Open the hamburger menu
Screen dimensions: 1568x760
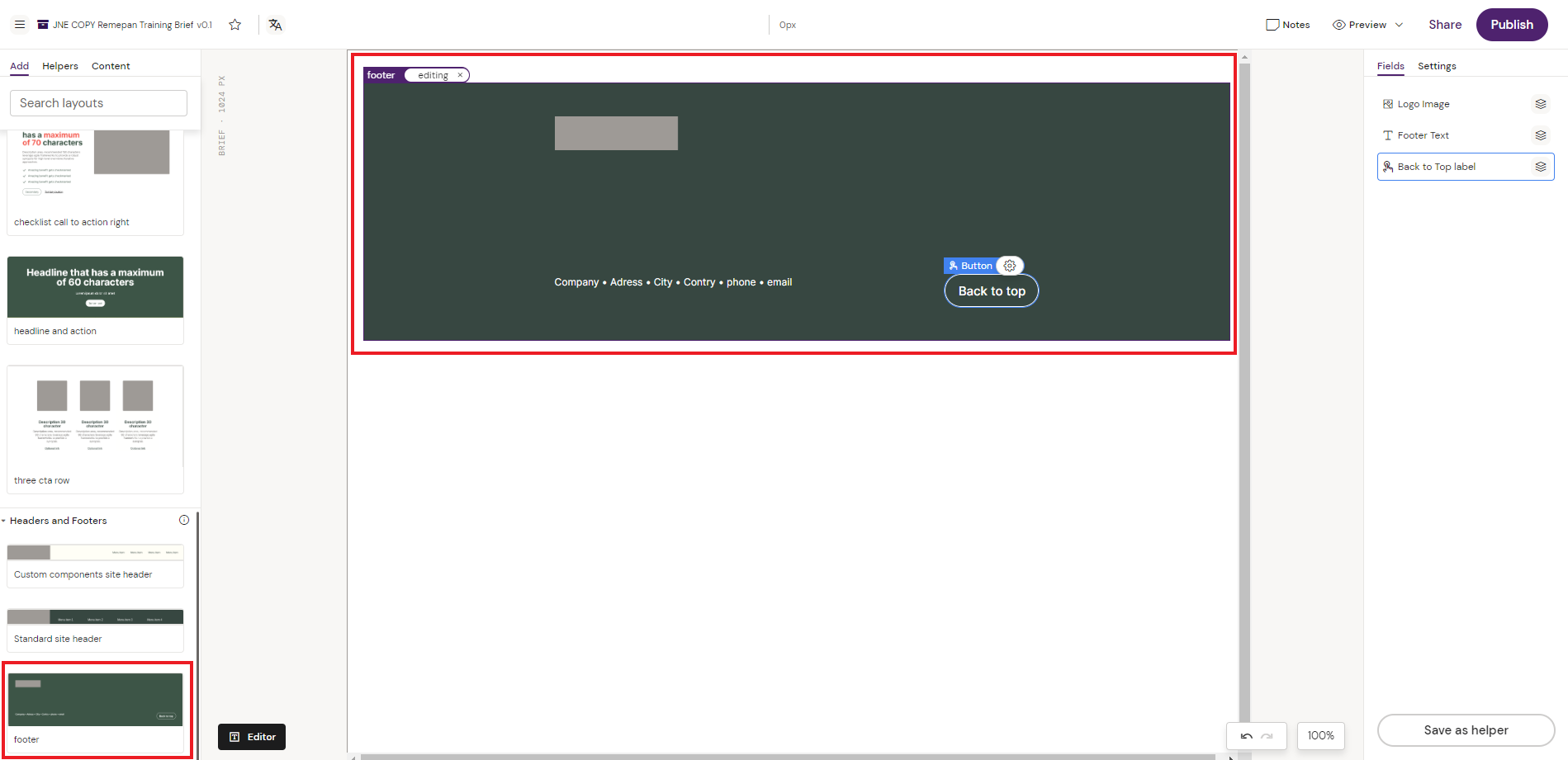click(20, 24)
